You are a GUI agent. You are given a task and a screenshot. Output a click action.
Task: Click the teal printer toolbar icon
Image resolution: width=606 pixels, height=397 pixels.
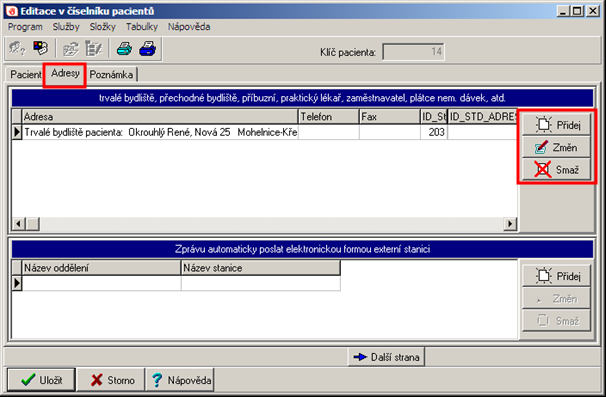tap(124, 49)
